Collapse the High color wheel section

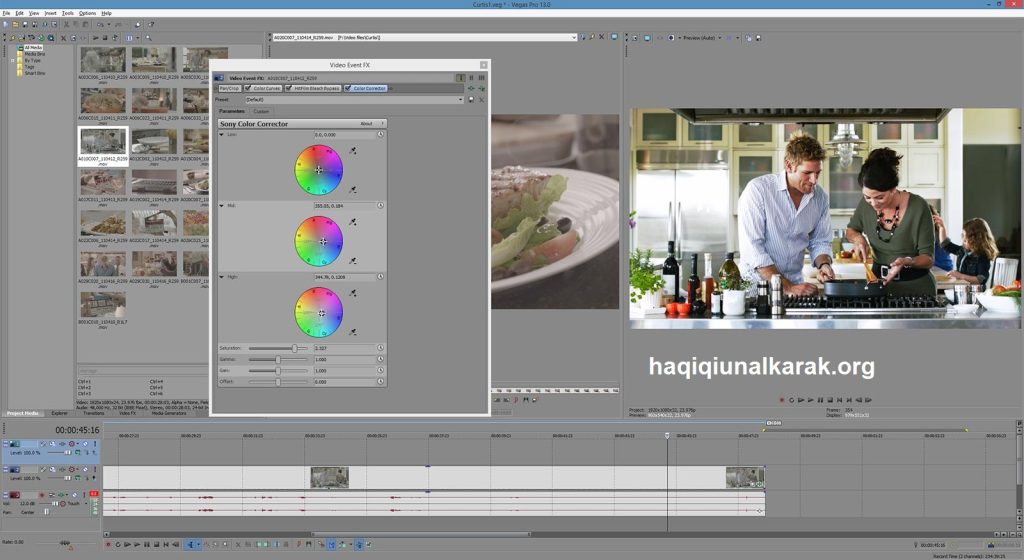click(x=221, y=277)
